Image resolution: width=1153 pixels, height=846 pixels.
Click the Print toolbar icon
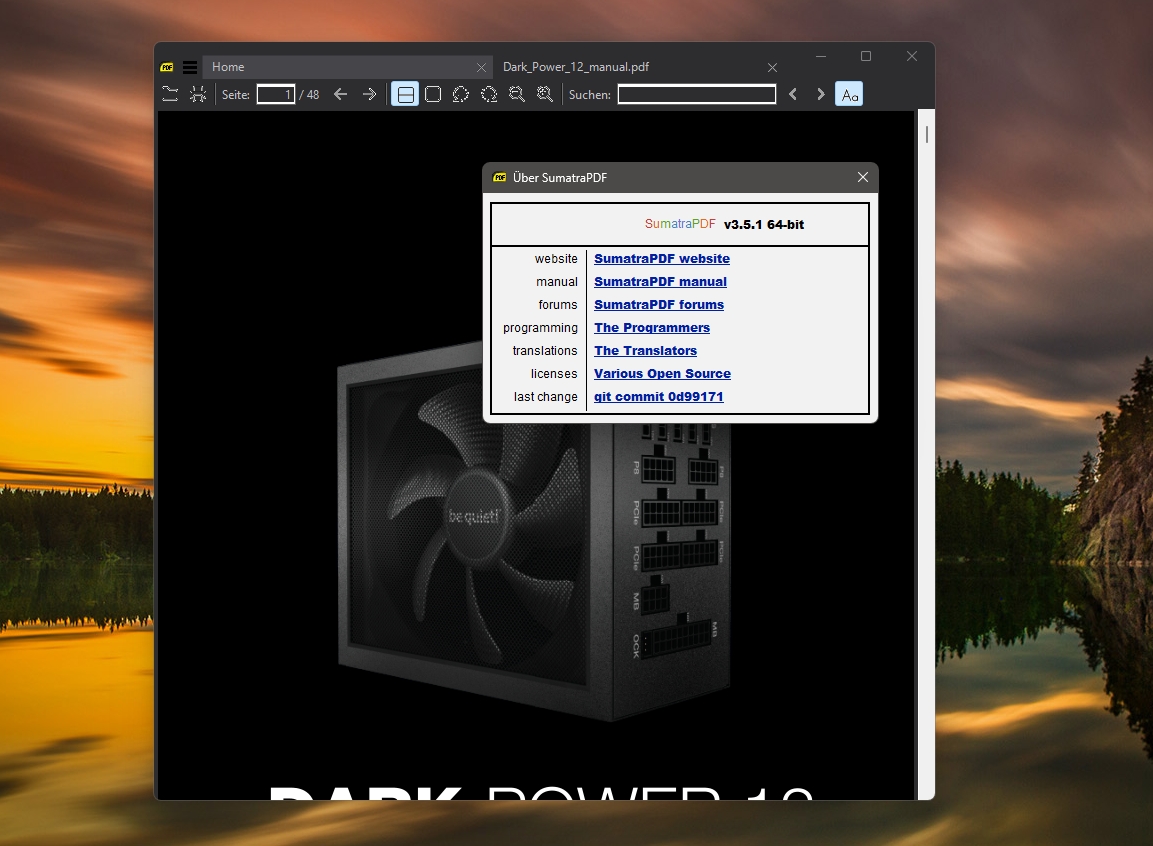[198, 94]
